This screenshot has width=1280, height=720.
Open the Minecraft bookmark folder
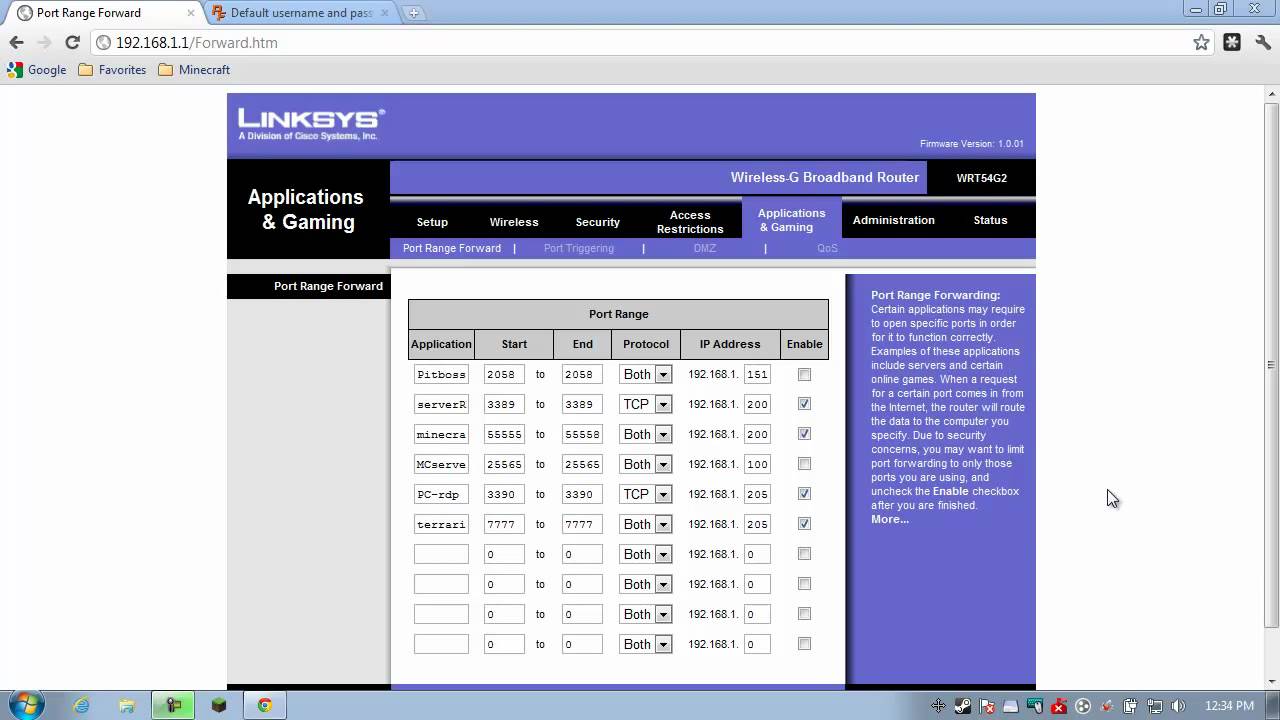tap(194, 70)
